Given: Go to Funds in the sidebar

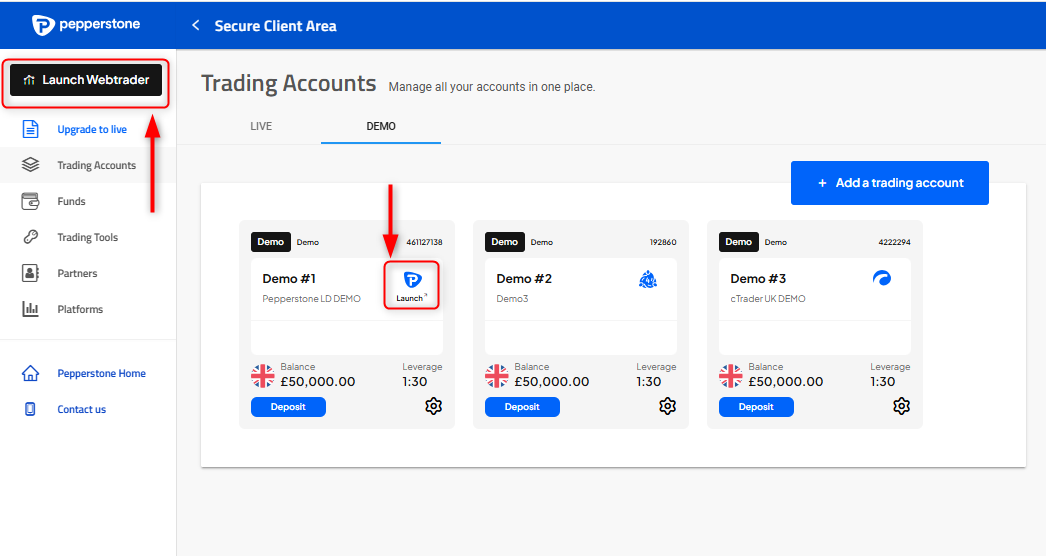Looking at the screenshot, I should [x=71, y=202].
